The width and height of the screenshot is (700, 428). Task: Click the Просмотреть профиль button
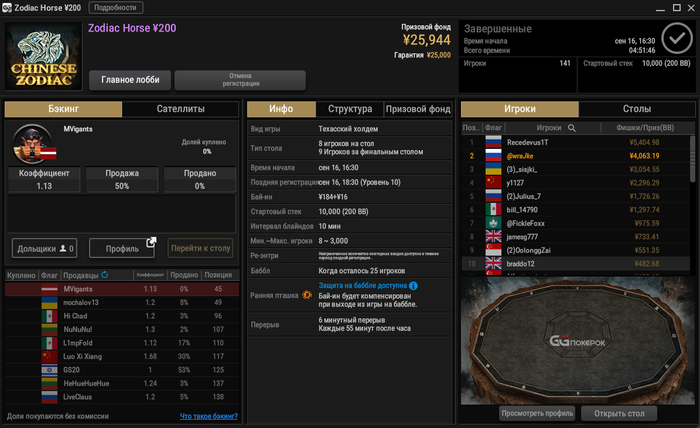click(x=537, y=413)
